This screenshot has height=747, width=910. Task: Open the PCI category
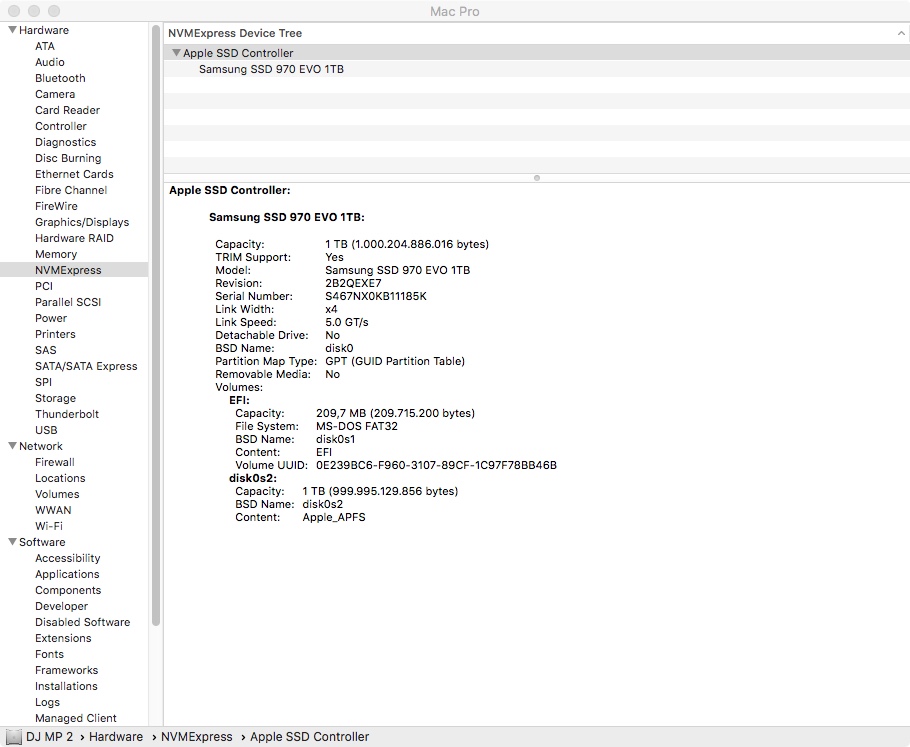[x=44, y=286]
